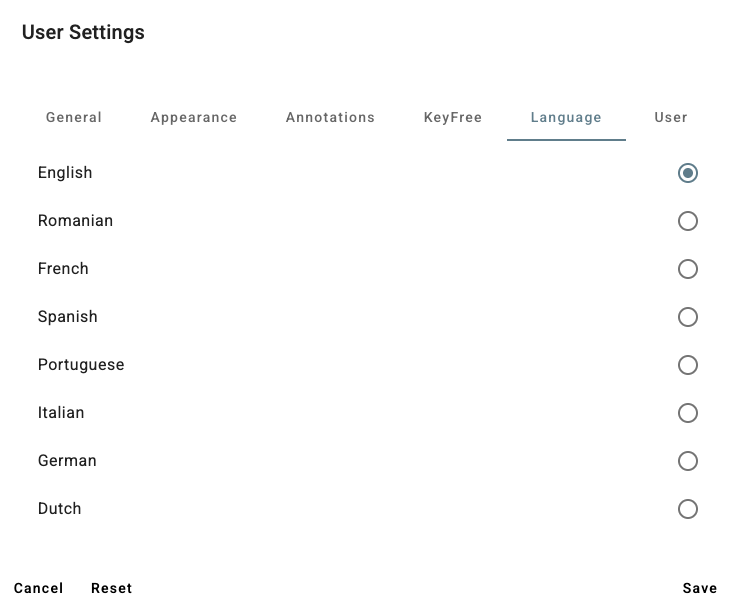Switch to the User tab

pos(671,117)
